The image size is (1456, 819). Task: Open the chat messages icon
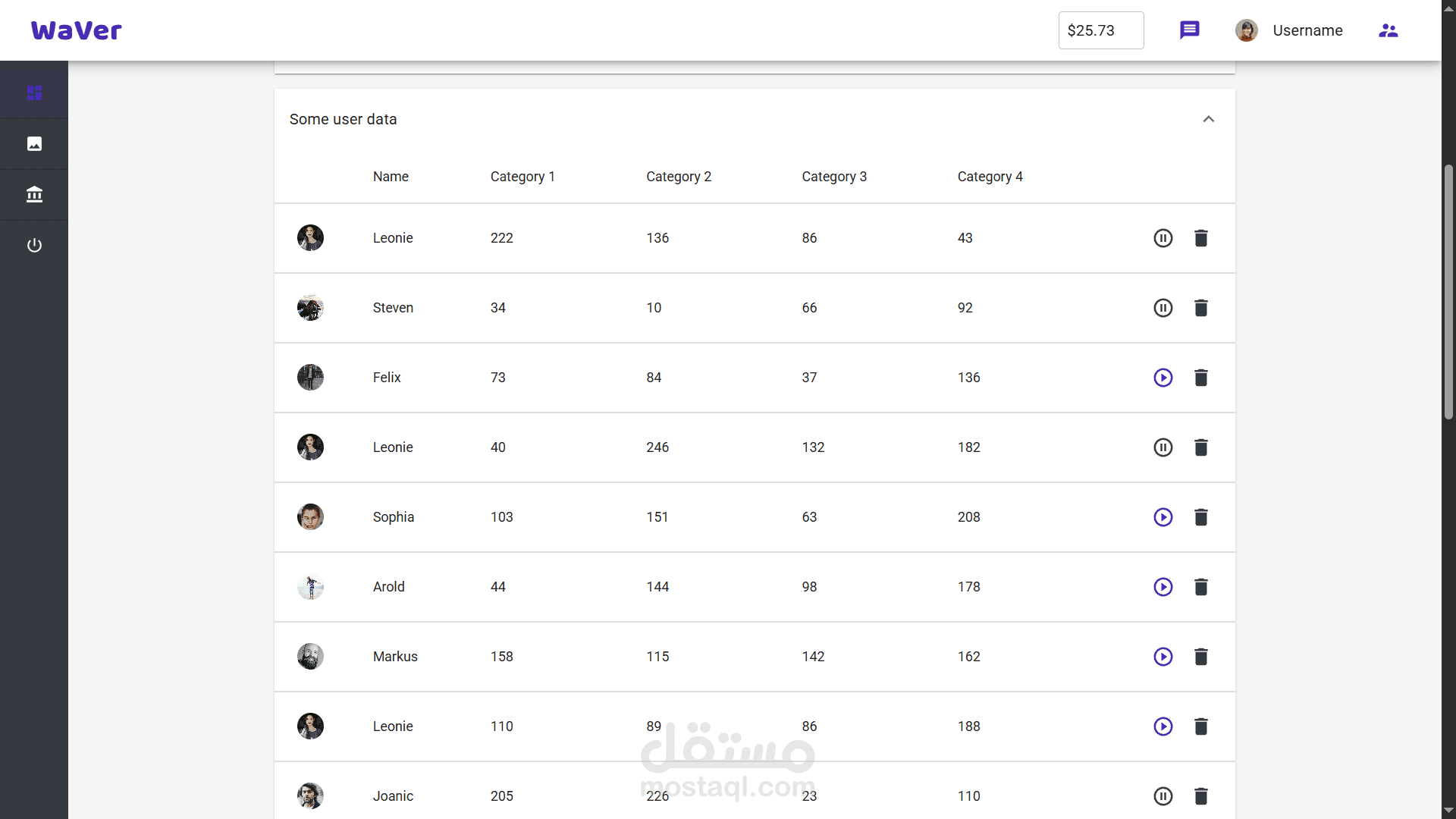coord(1189,30)
